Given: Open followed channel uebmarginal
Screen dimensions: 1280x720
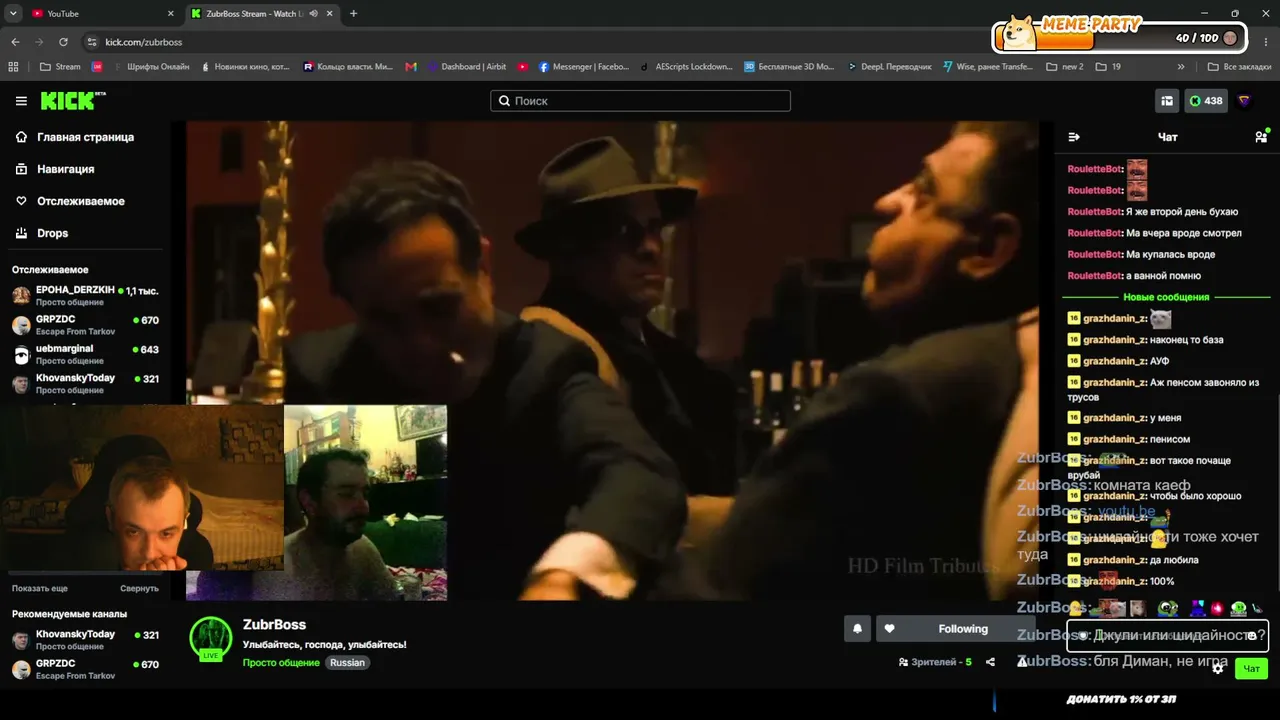Looking at the screenshot, I should point(85,354).
